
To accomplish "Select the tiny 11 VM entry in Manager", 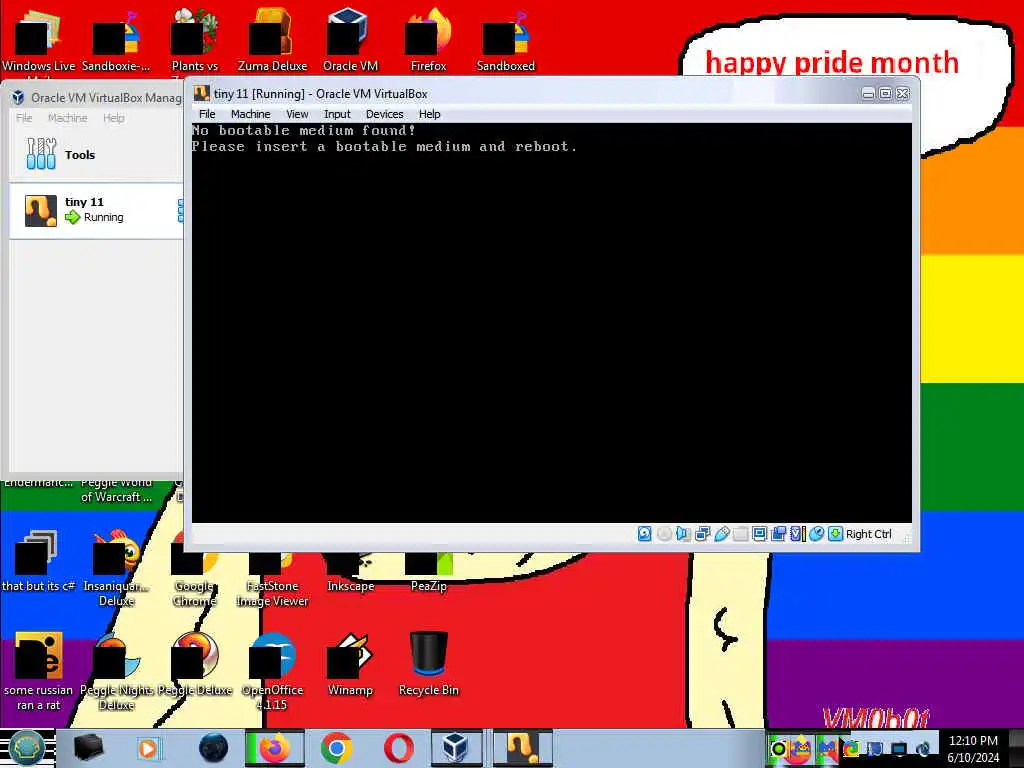I will (97, 210).
